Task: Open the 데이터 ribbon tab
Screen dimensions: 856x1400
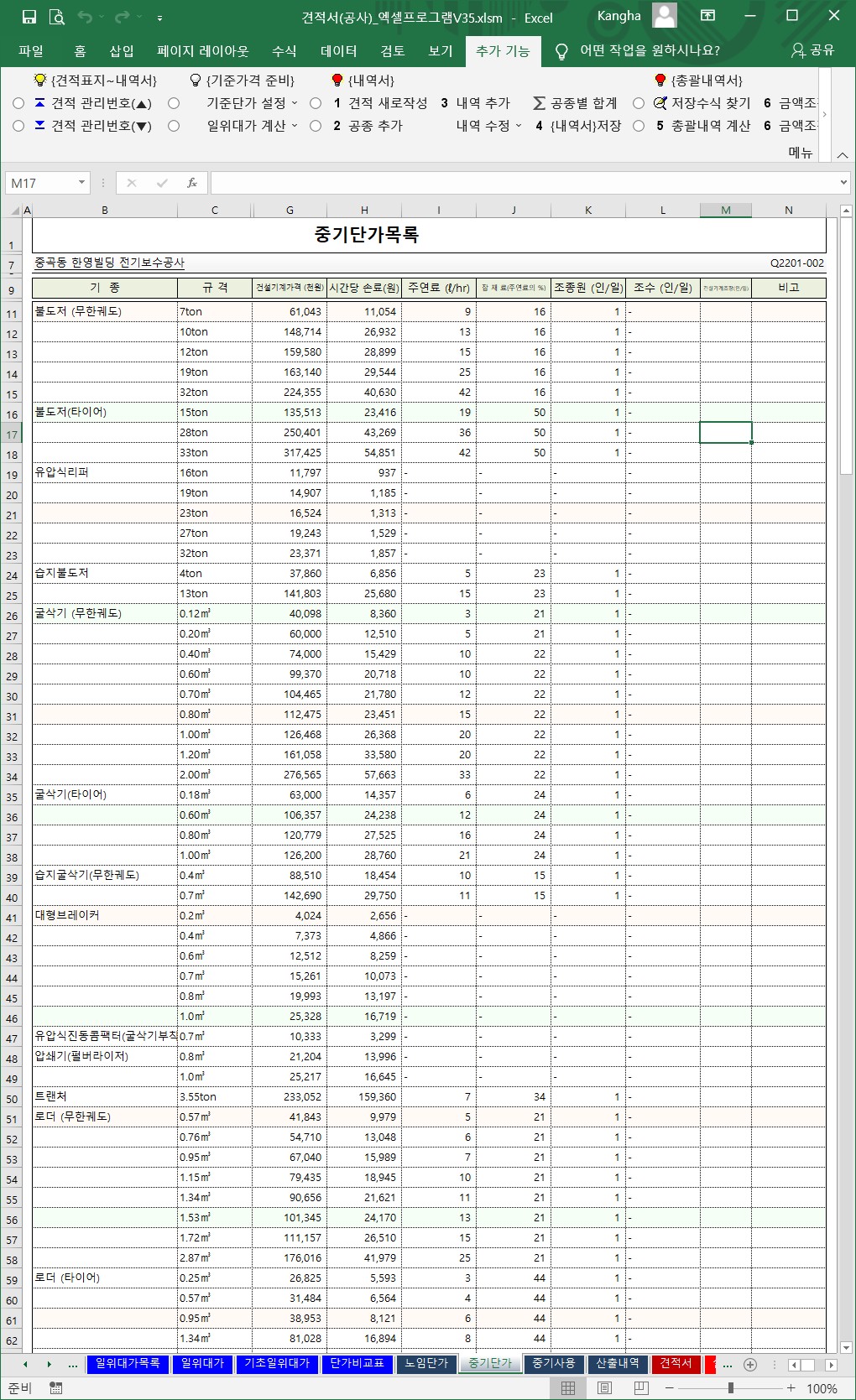Action: [339, 51]
